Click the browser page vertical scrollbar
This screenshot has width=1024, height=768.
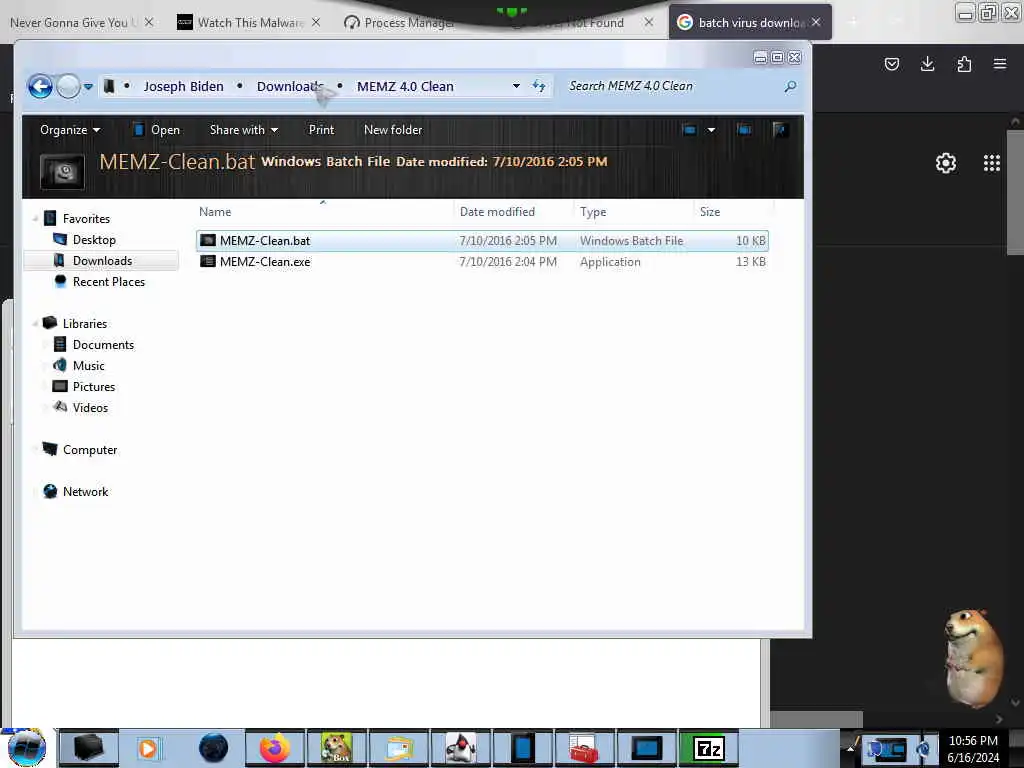pyautogui.click(x=1015, y=193)
